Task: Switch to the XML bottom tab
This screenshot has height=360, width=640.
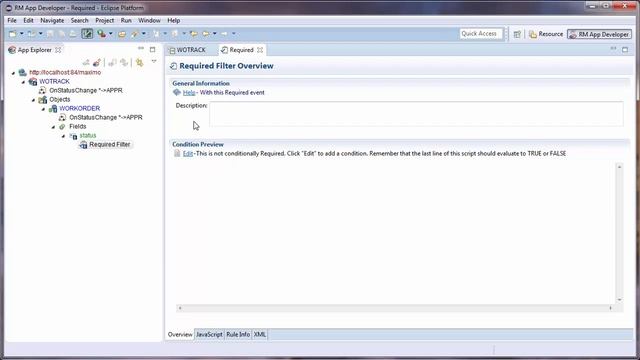Action: pos(260,334)
